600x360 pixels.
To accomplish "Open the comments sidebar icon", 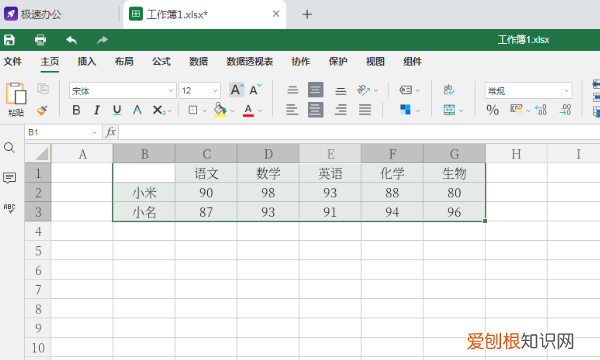I will [x=10, y=178].
